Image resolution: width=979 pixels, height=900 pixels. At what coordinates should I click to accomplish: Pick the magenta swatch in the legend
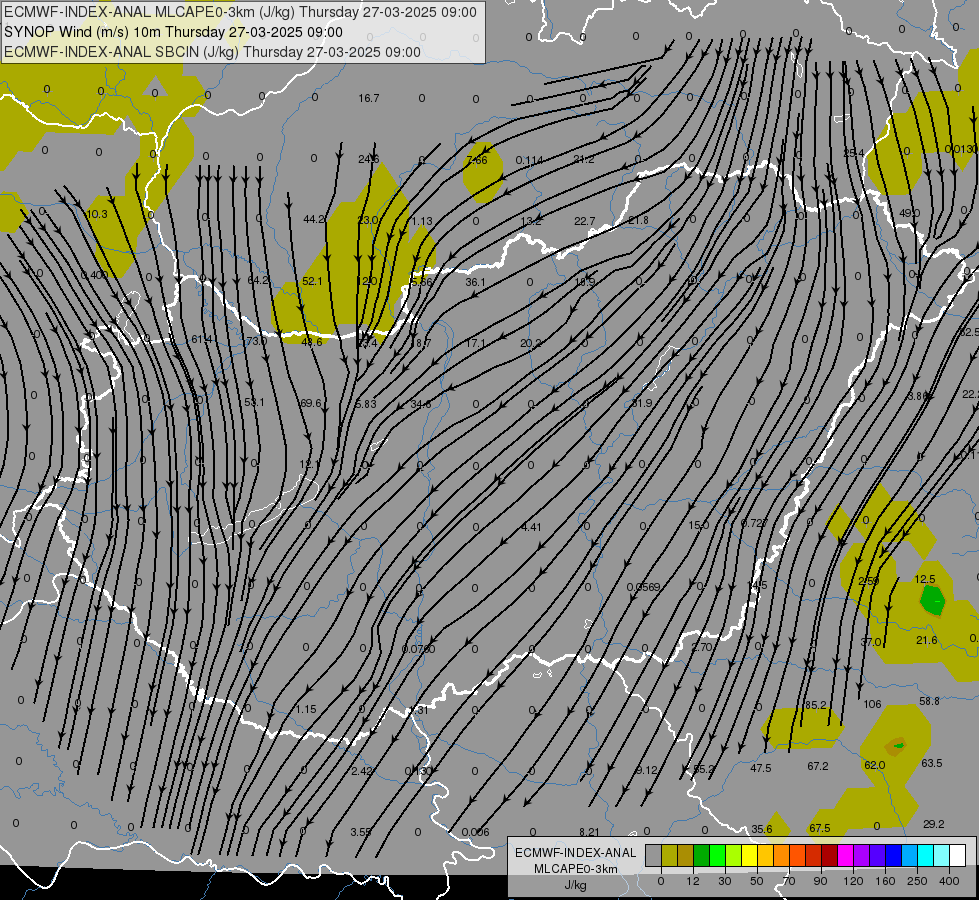coord(845,856)
